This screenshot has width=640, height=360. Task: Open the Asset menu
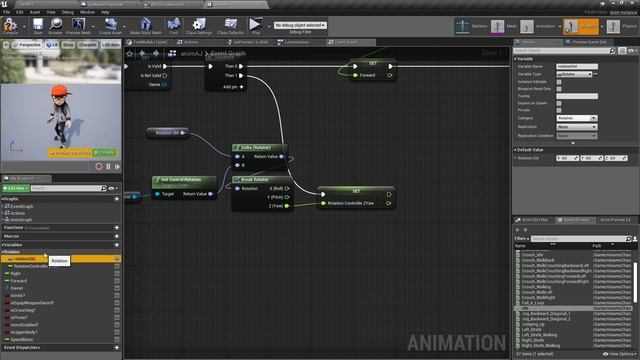click(35, 12)
